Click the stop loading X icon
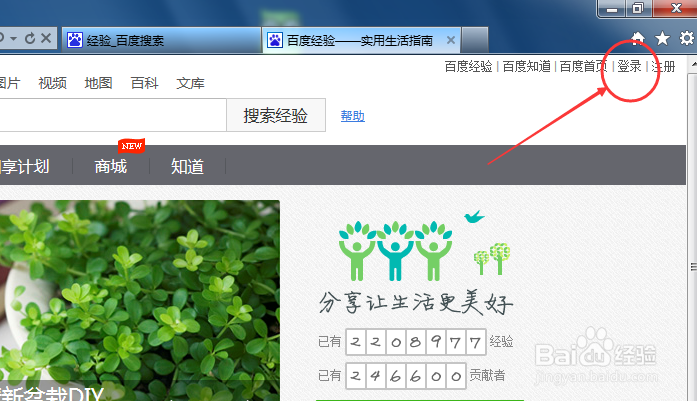The height and width of the screenshot is (401, 697). coord(46,39)
